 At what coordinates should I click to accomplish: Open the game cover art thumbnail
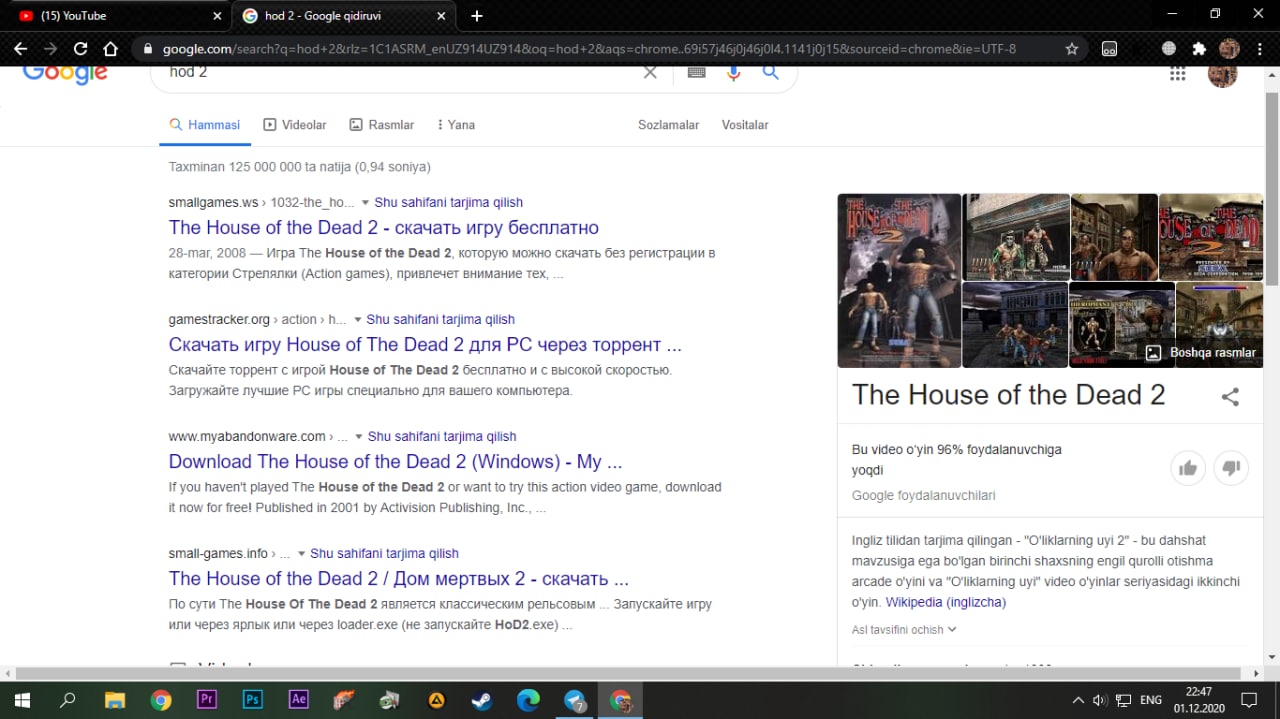pyautogui.click(x=899, y=281)
